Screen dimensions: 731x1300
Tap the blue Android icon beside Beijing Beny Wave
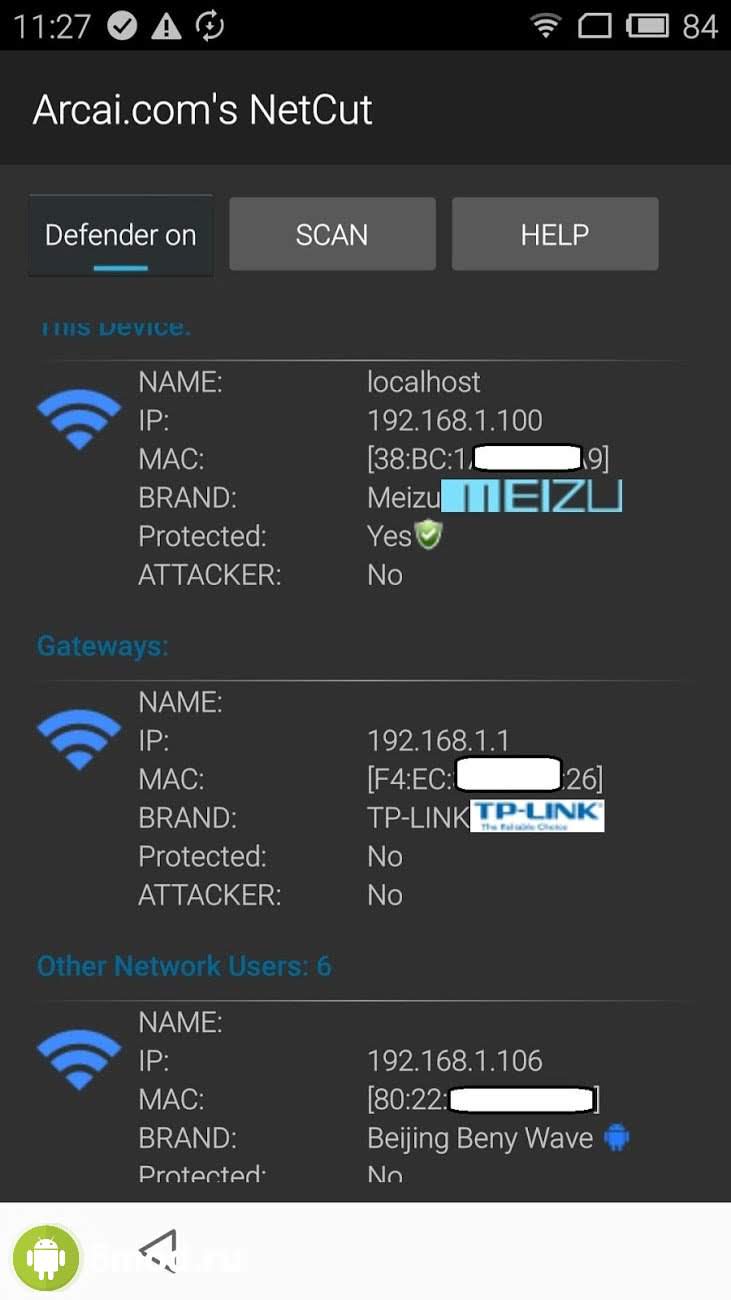click(617, 1137)
